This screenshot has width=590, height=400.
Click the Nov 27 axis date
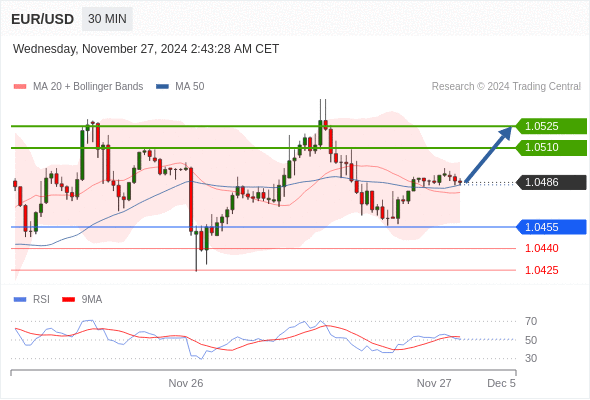pos(434,383)
